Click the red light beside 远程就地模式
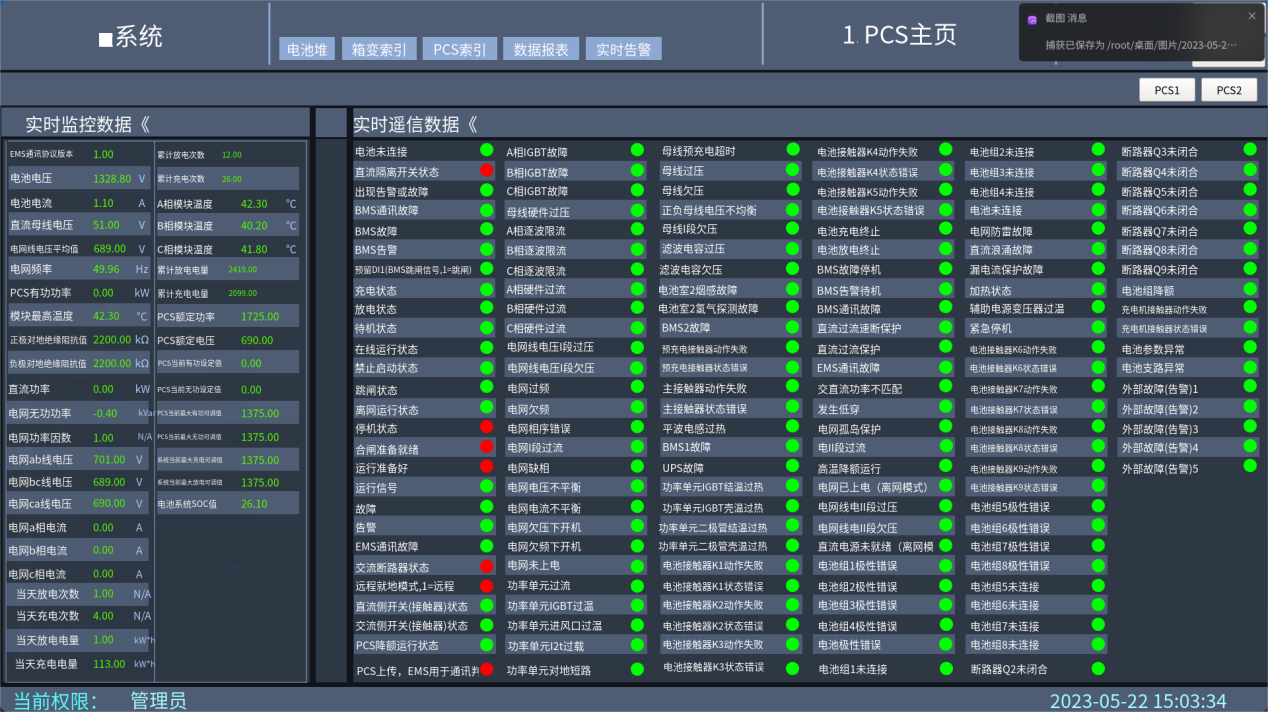Screen dimensions: 1268x712 [x=486, y=585]
